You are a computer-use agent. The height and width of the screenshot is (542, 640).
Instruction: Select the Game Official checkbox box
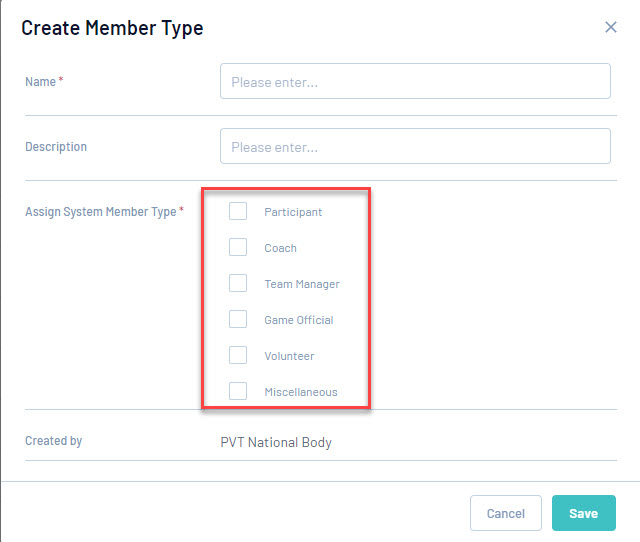coord(238,319)
